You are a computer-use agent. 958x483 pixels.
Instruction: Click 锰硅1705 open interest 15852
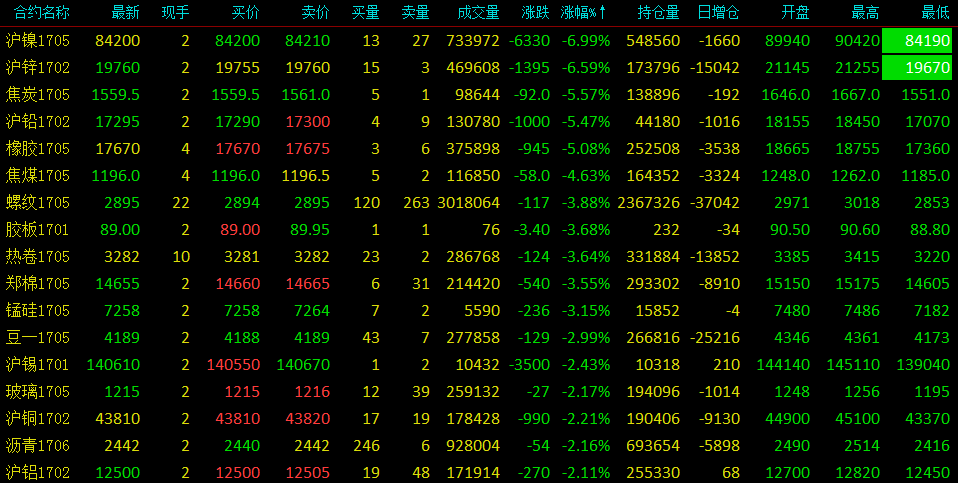coord(657,311)
